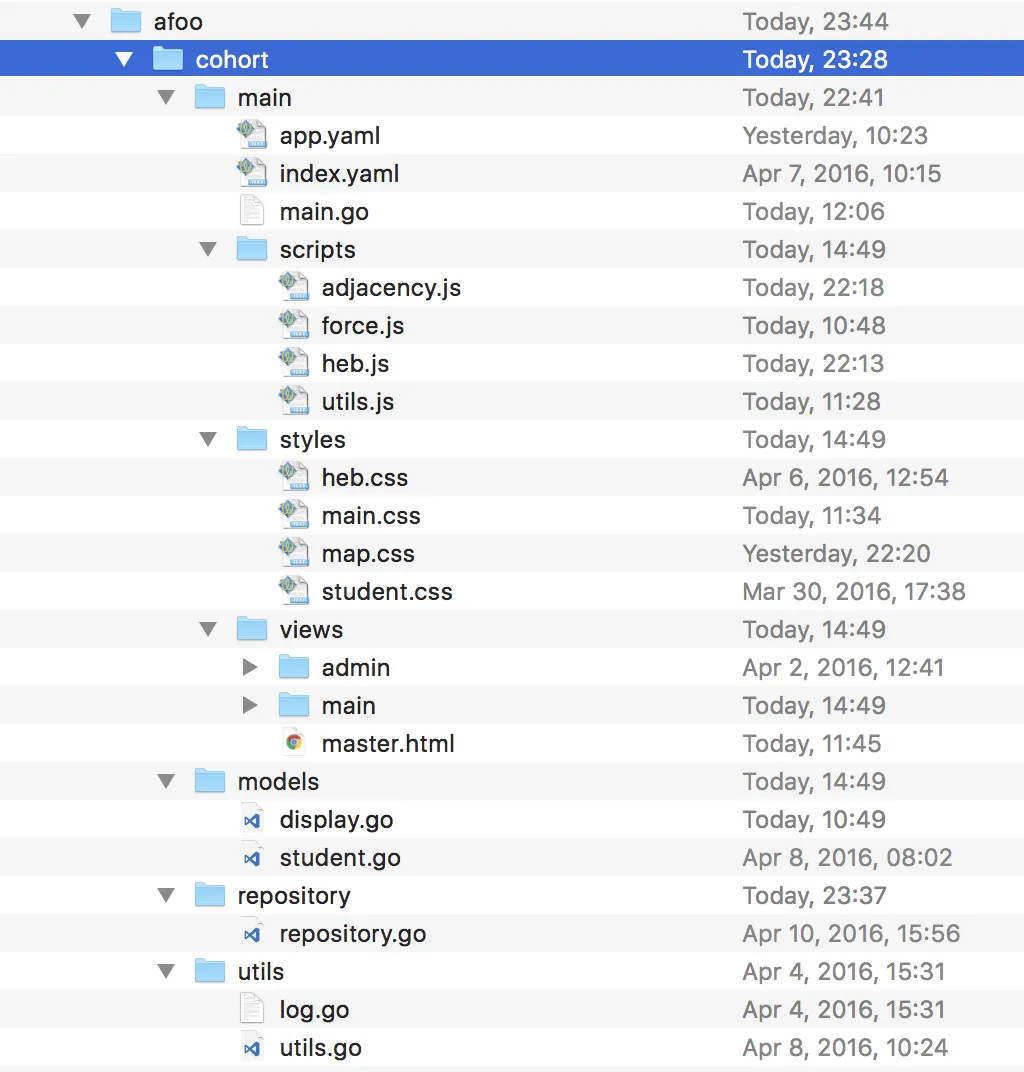Click the scripts folder icon

click(252, 249)
